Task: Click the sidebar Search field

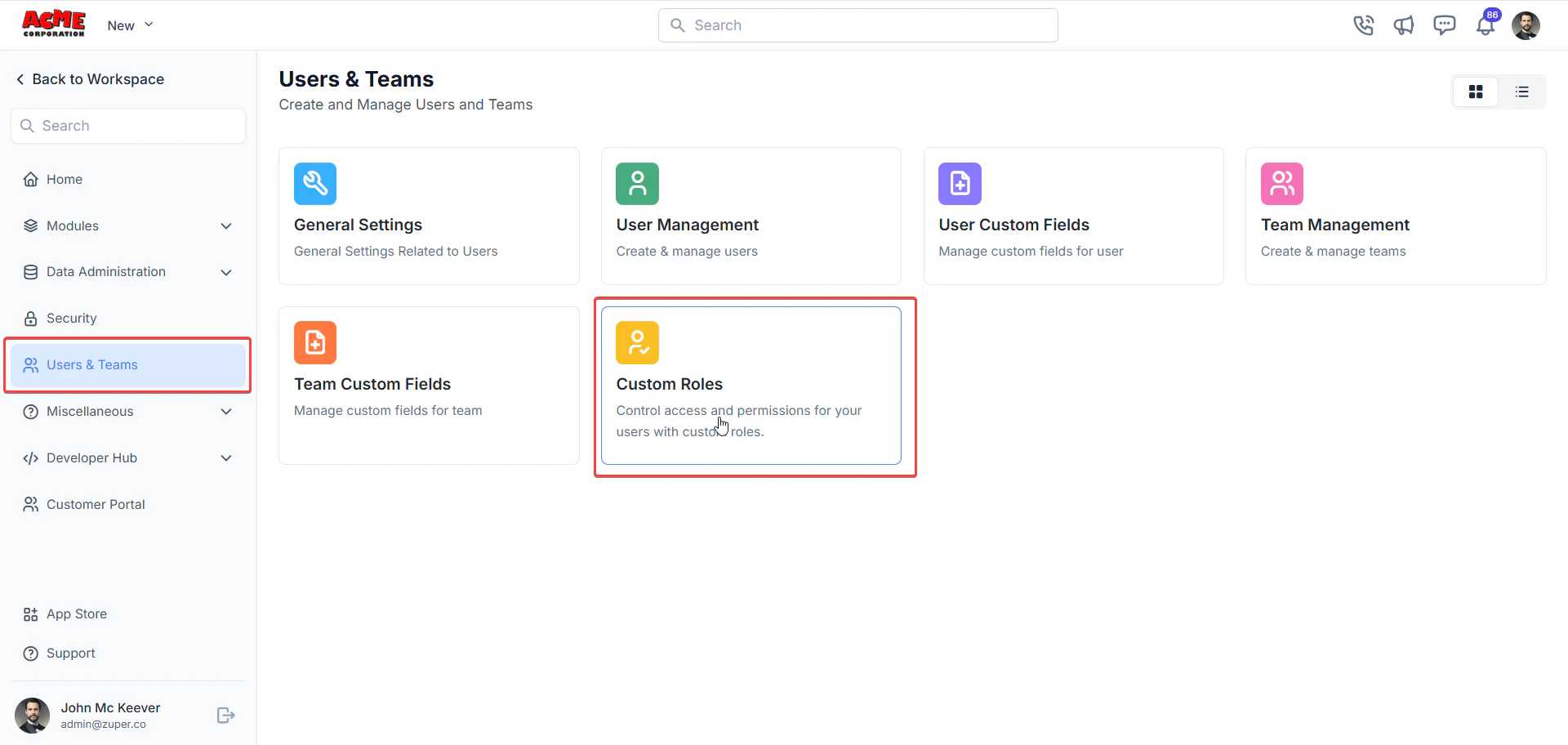Action: [128, 126]
